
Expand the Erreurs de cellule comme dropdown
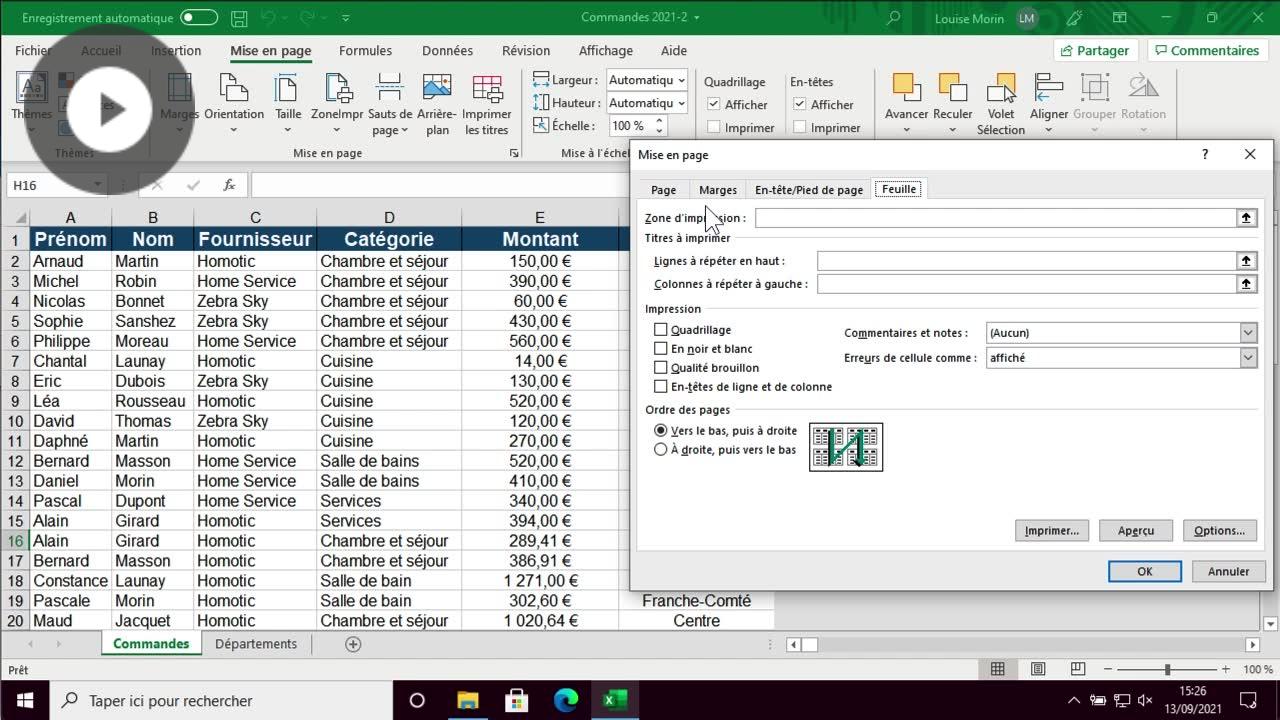[1247, 357]
